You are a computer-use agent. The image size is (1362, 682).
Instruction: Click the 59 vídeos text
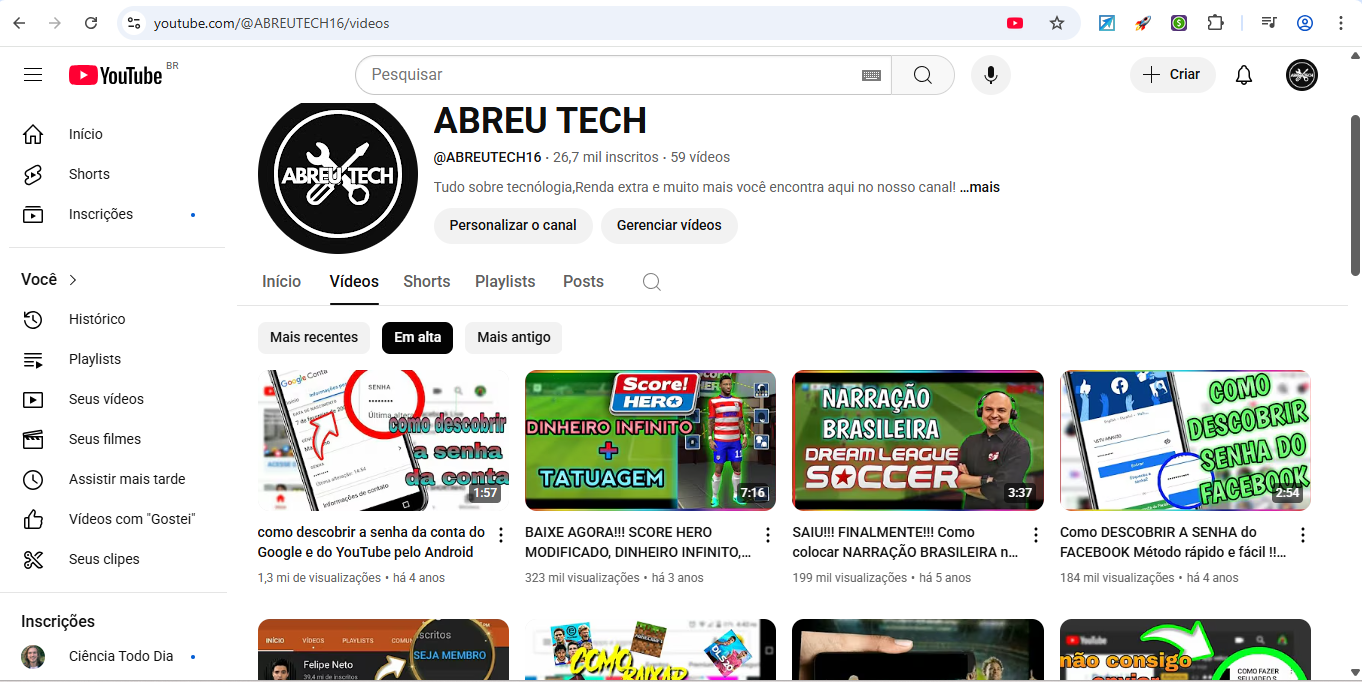(x=700, y=157)
